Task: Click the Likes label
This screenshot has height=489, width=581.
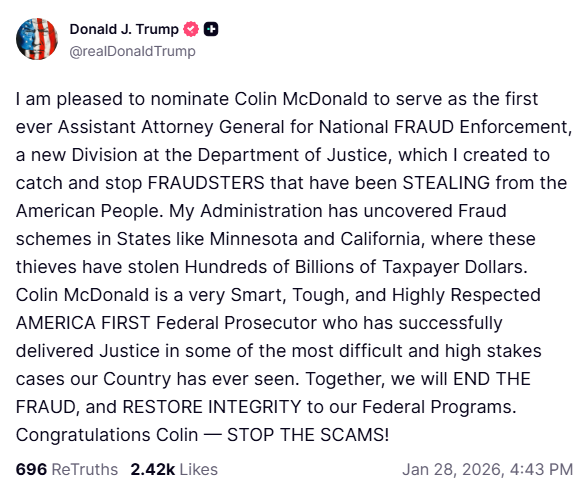Action: (199, 469)
